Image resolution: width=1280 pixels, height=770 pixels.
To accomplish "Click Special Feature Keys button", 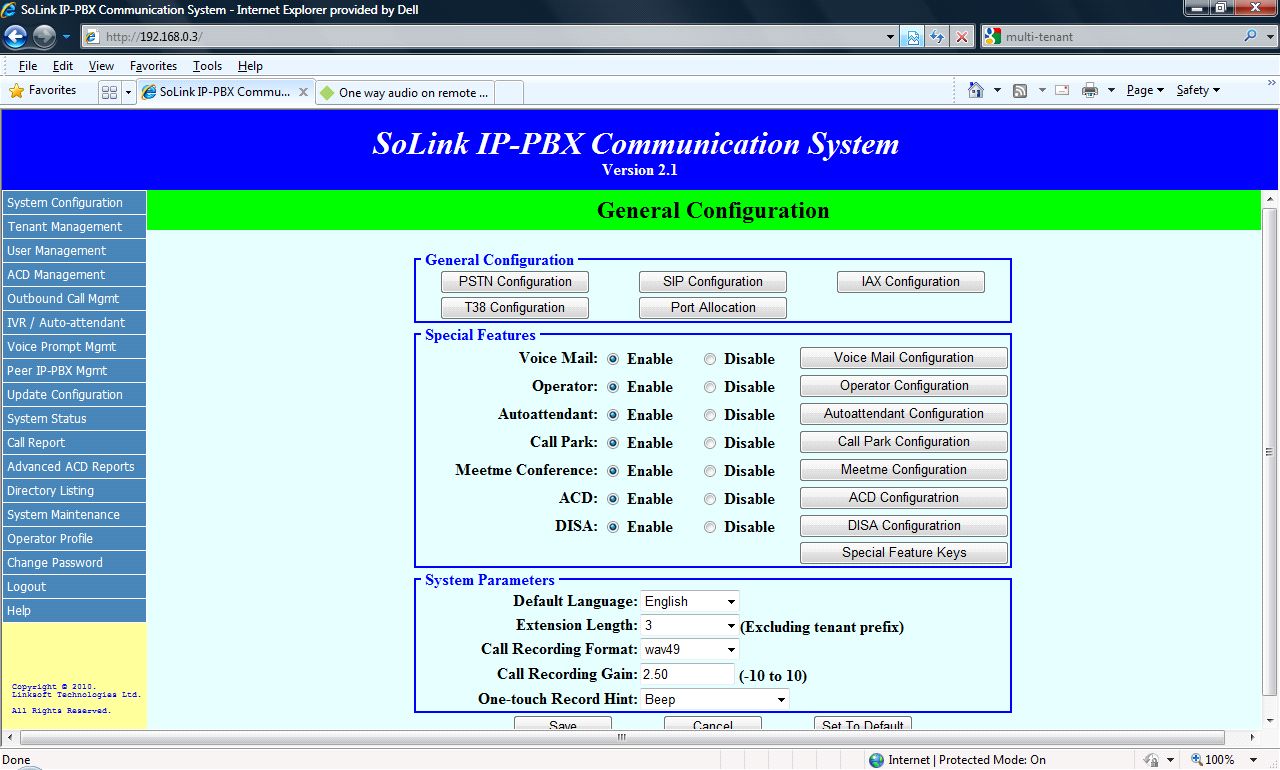I will click(904, 553).
